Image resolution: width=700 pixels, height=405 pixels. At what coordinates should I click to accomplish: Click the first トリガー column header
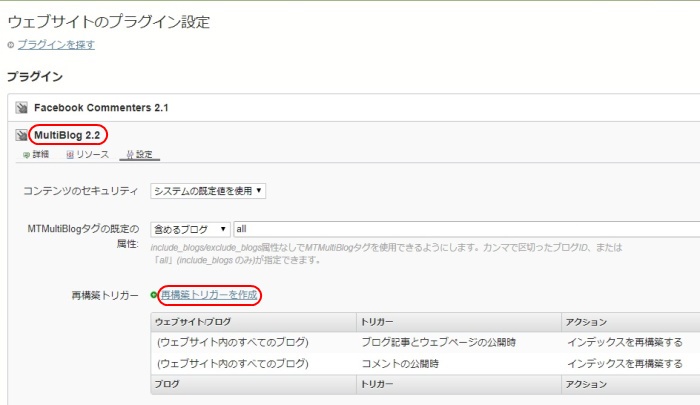point(459,322)
